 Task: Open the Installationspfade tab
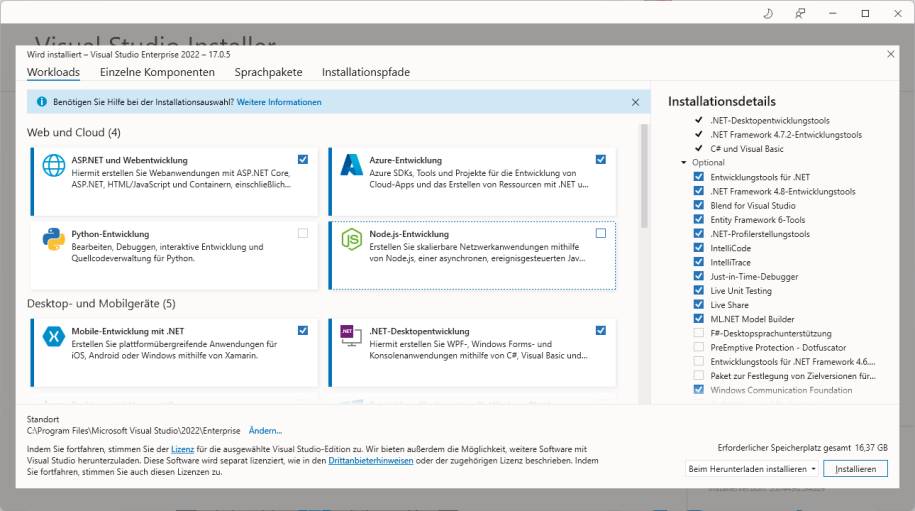coord(366,72)
